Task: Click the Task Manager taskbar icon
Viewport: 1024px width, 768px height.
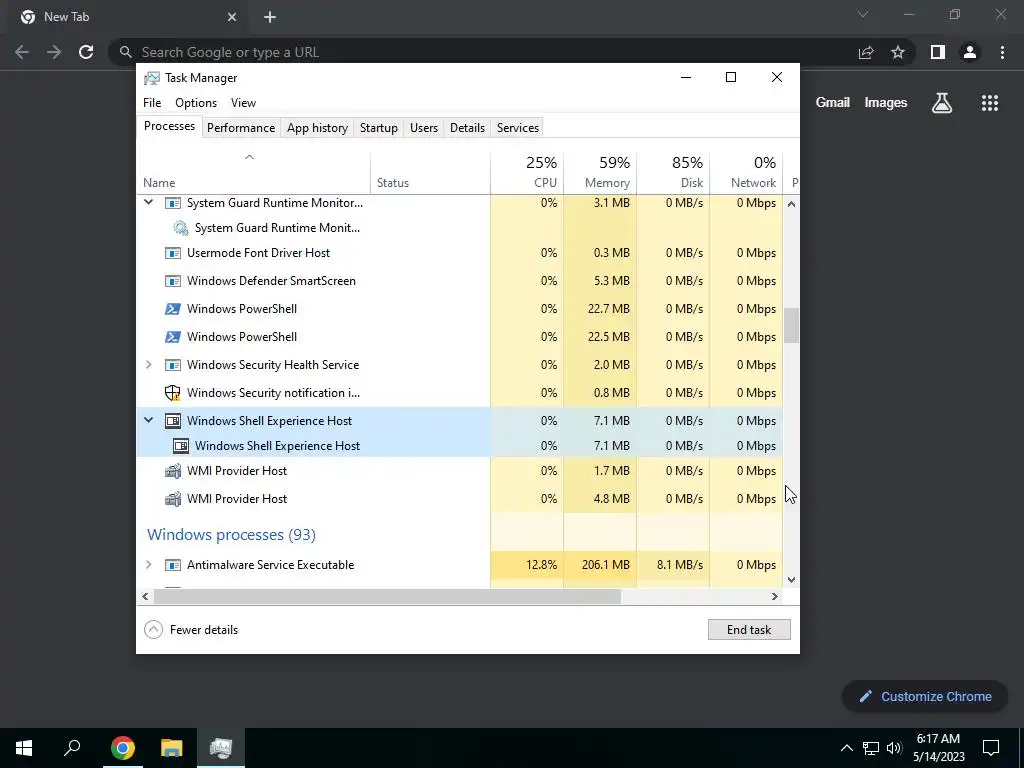Action: point(221,748)
